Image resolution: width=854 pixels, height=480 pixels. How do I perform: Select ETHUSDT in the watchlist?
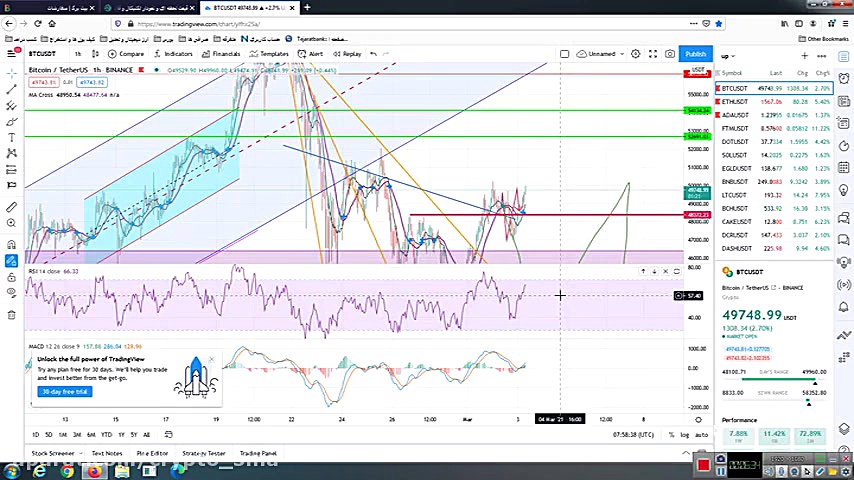tap(774, 102)
